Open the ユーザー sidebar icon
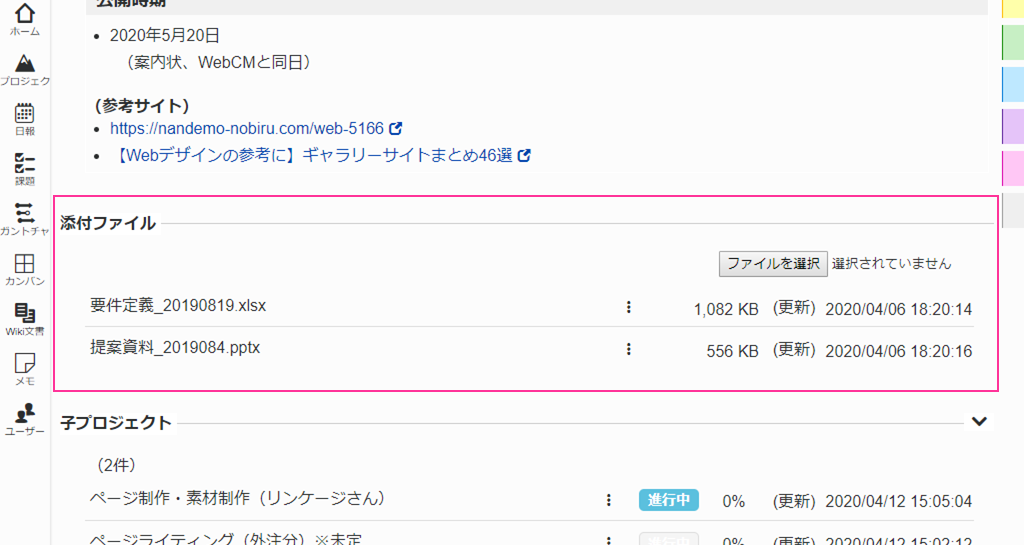1024x545 pixels. [x=25, y=418]
